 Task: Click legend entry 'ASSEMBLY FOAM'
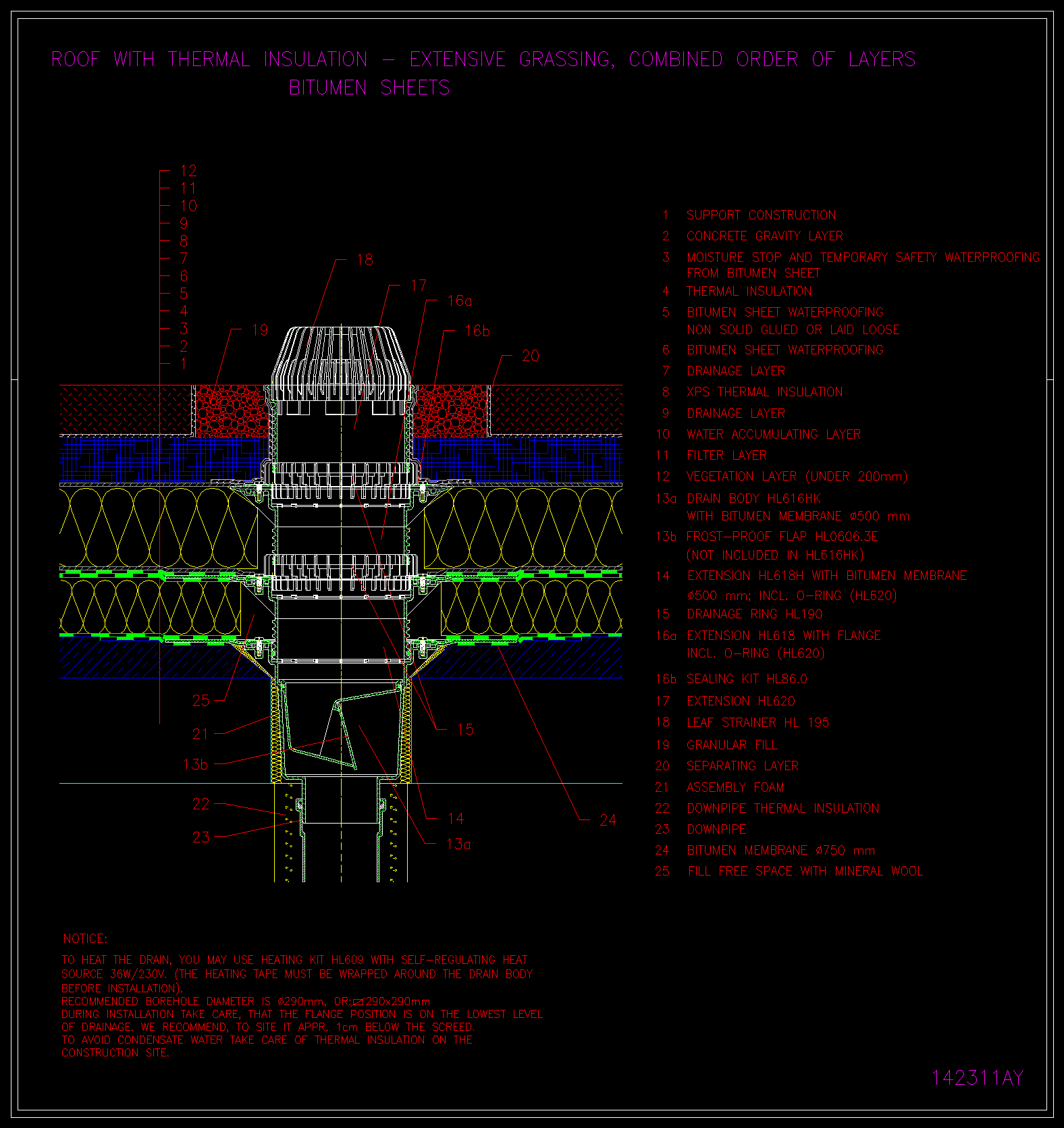point(735,788)
